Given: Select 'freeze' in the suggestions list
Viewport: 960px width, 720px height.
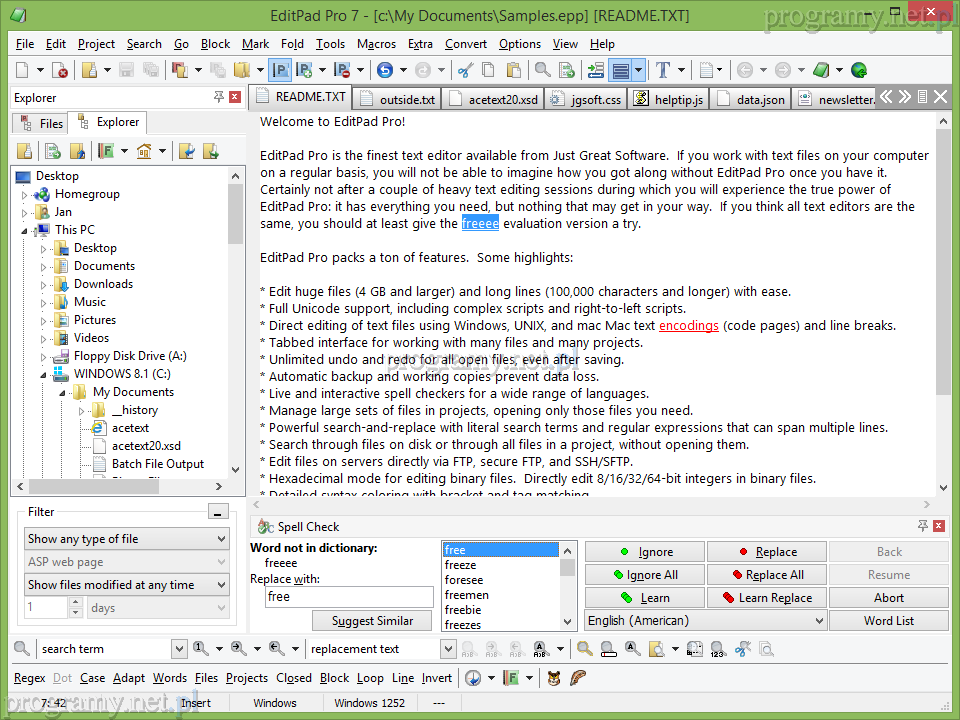Looking at the screenshot, I should point(461,565).
